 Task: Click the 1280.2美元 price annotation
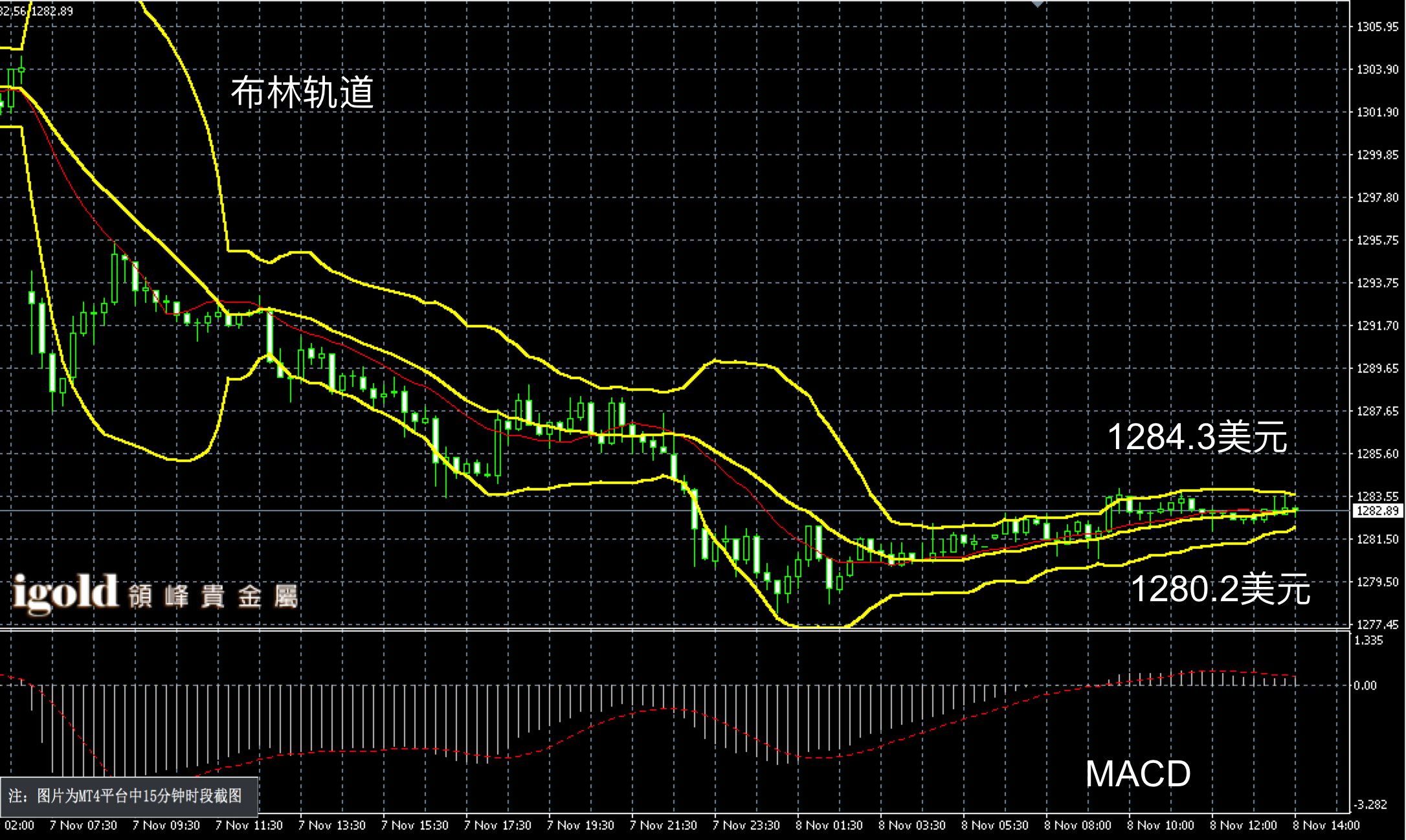tap(1220, 589)
